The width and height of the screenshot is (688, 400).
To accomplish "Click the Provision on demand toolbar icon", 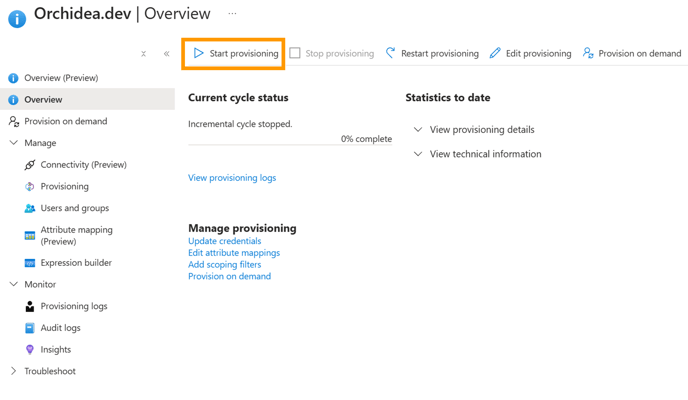I will point(588,53).
